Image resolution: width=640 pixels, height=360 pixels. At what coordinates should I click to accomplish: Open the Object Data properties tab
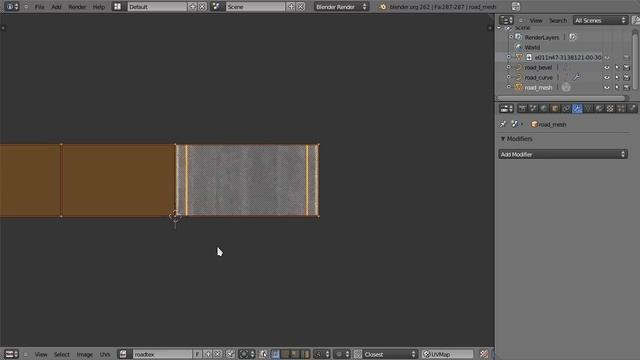(588, 109)
